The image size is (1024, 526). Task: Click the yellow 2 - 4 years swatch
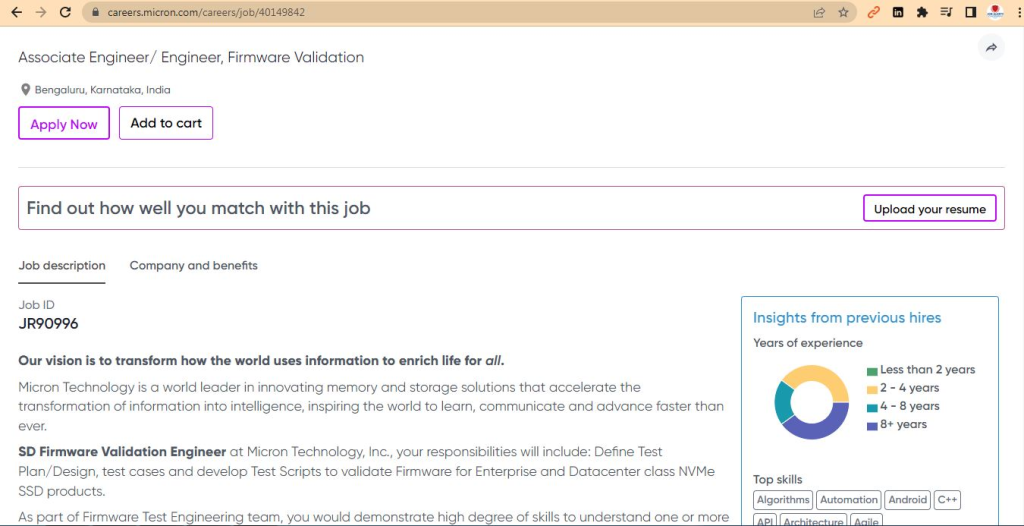(872, 389)
